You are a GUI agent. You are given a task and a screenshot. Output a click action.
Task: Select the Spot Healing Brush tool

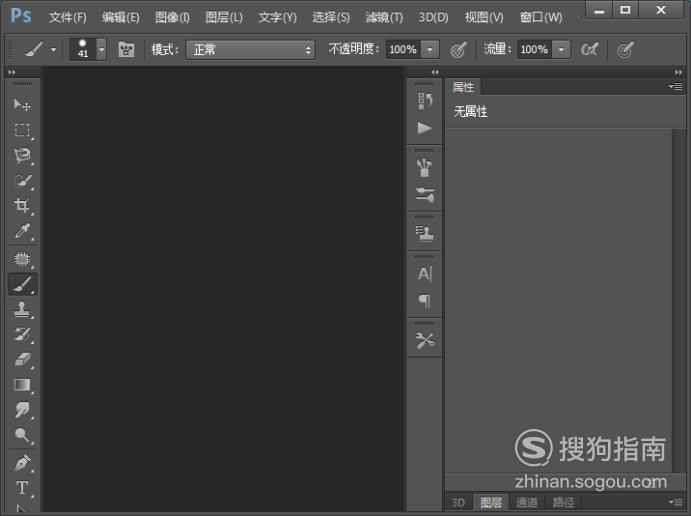click(x=22, y=259)
